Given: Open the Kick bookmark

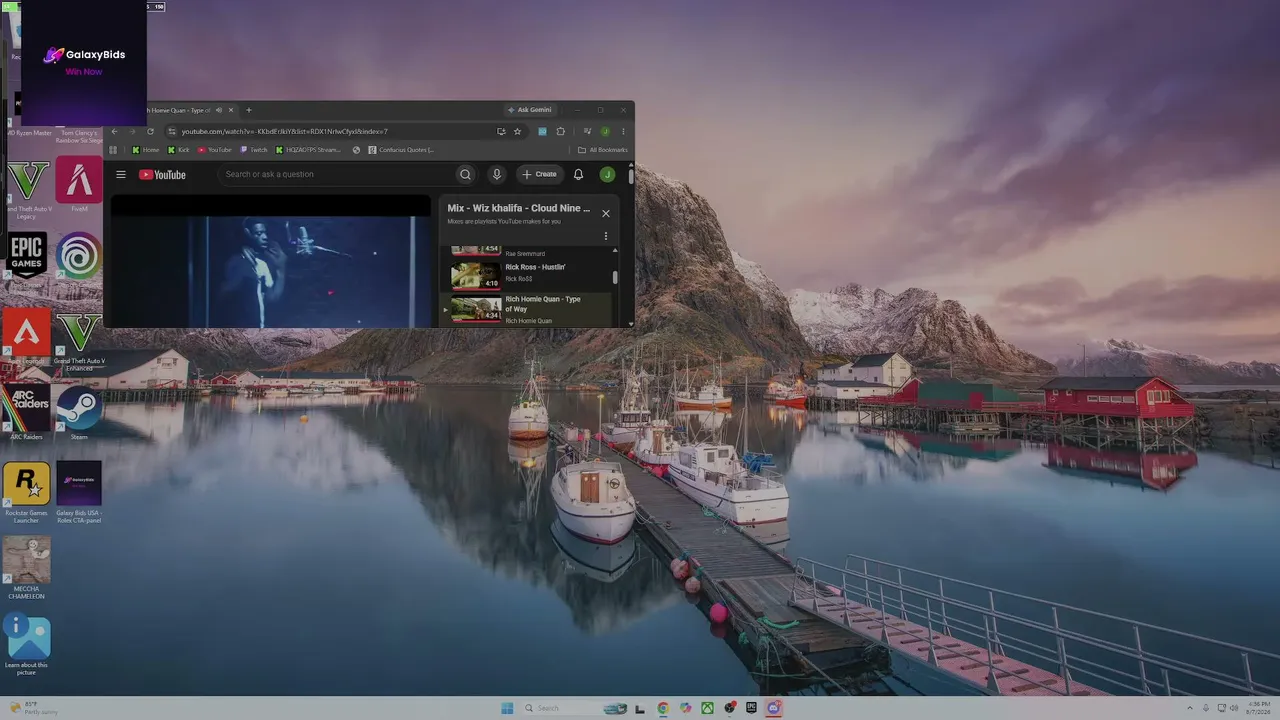Looking at the screenshot, I should point(179,150).
